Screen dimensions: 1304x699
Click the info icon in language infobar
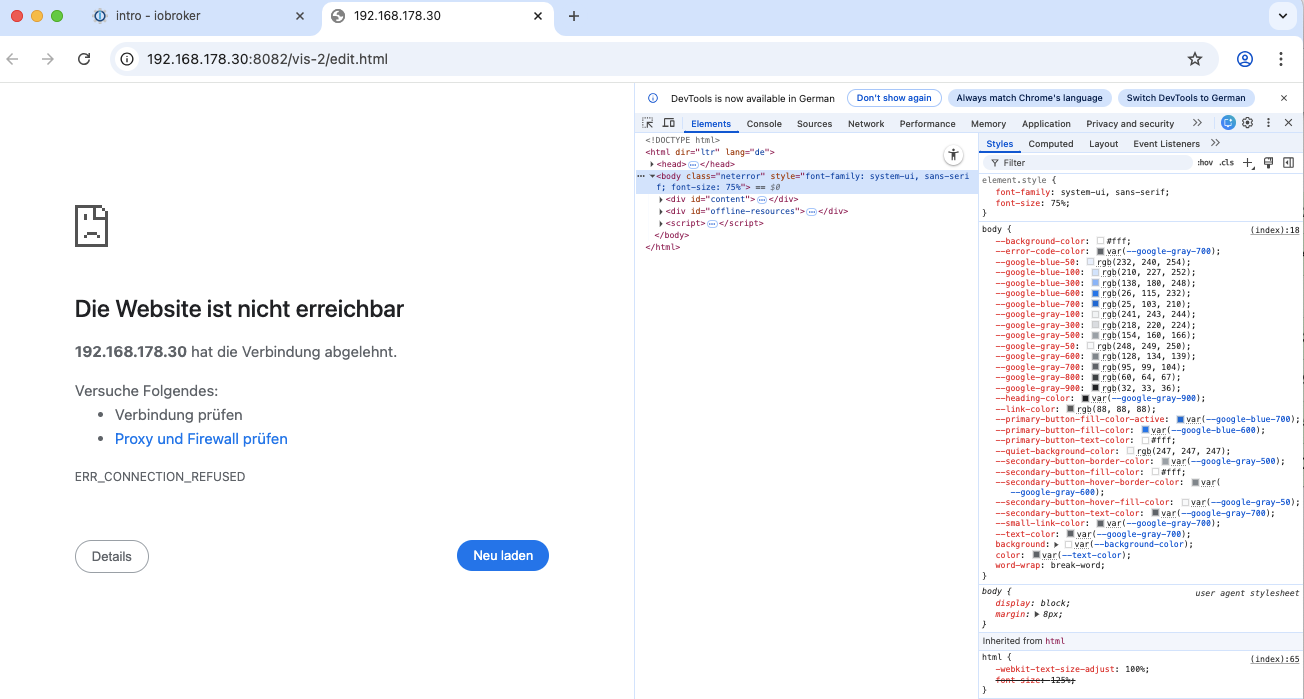[x=653, y=98]
